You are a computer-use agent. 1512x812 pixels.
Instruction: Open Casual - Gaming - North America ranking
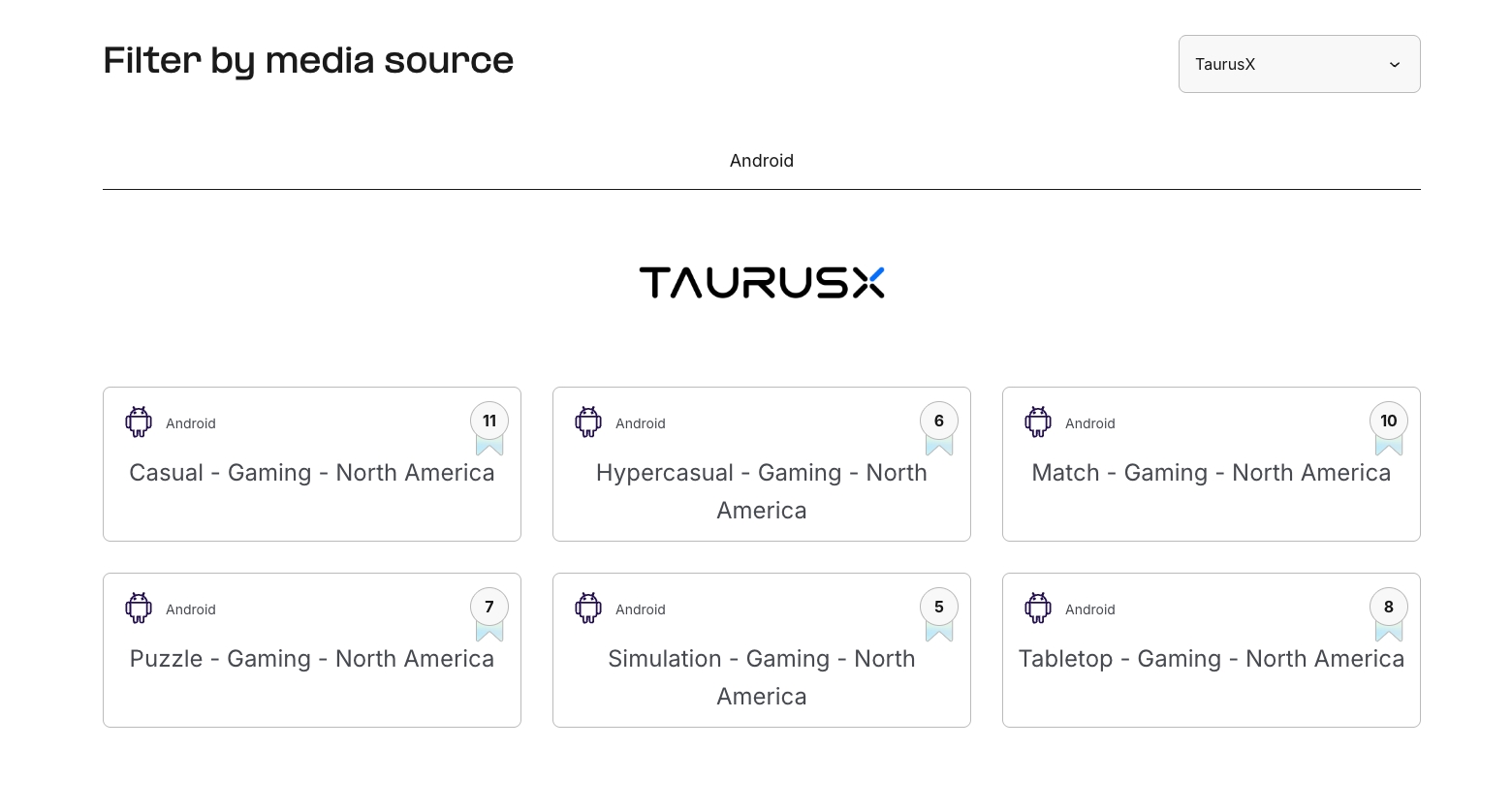pyautogui.click(x=312, y=473)
